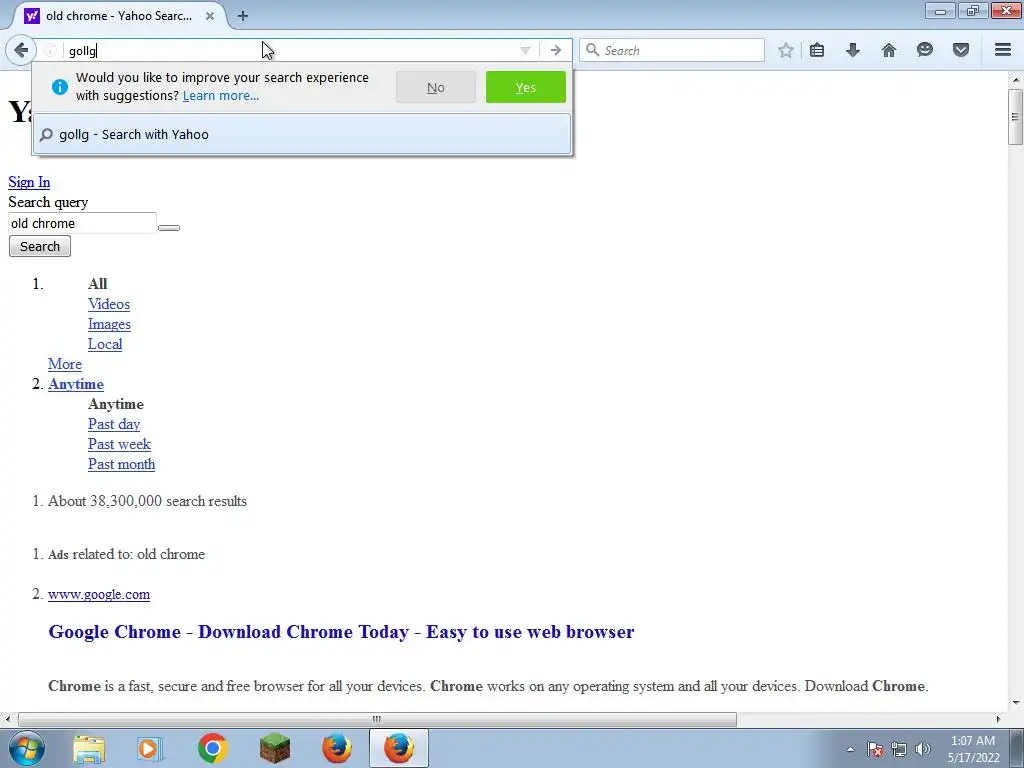
Task: Click the active Firefox window taskbar button
Action: click(x=399, y=748)
